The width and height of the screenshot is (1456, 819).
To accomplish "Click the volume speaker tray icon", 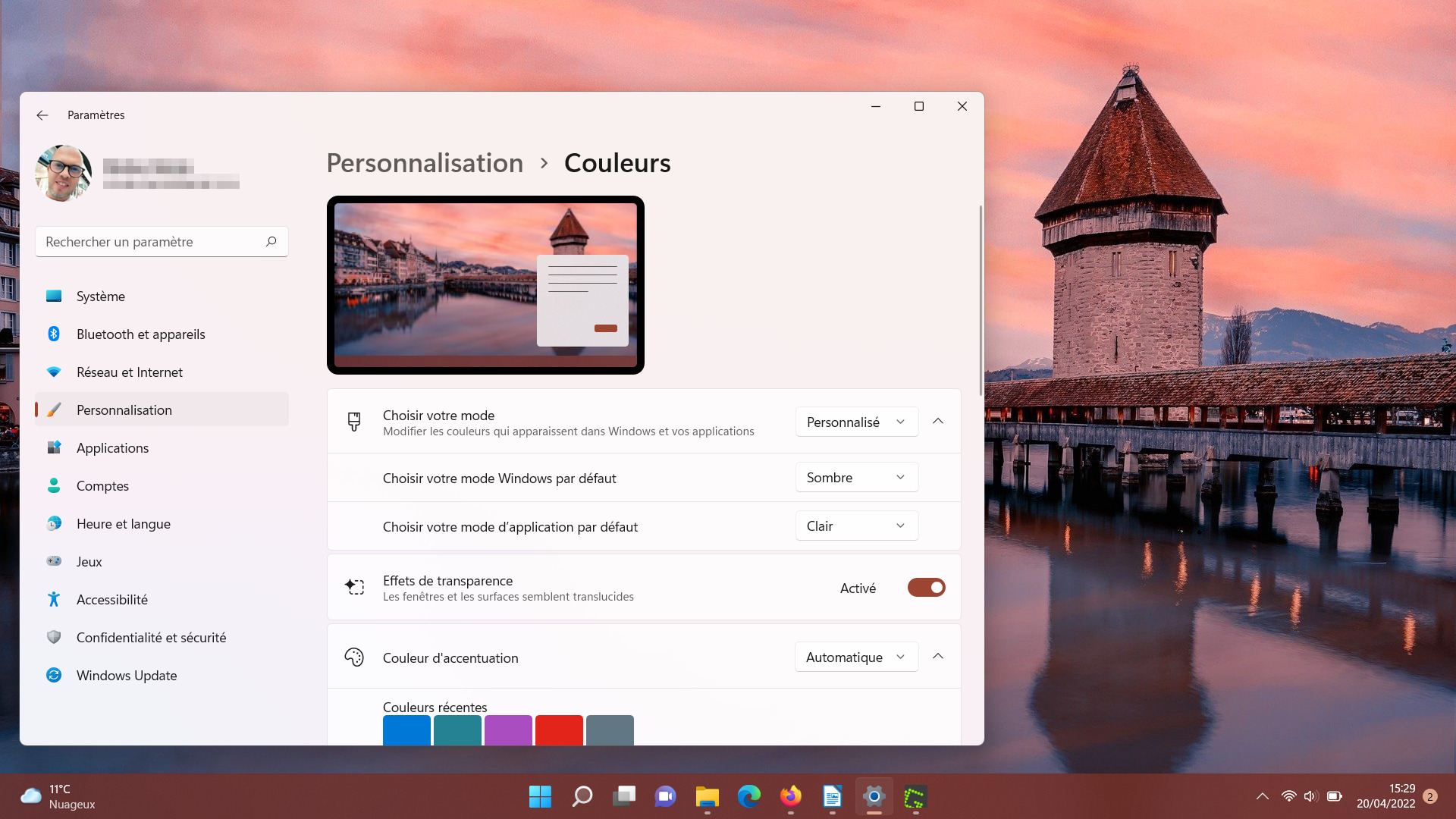I will coord(1310,796).
